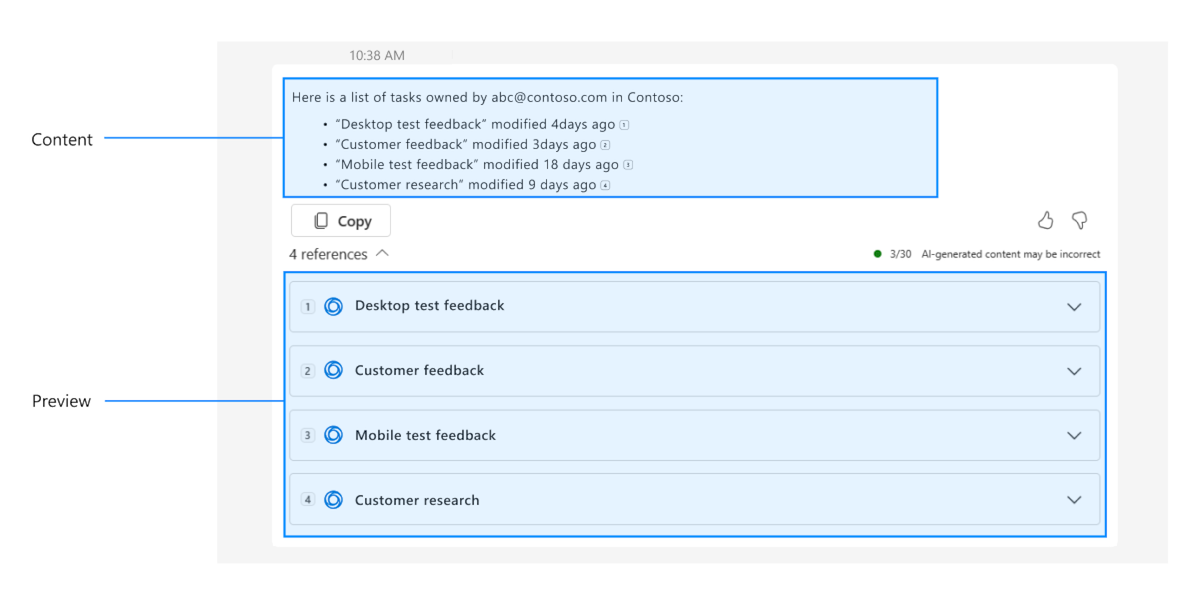Expand the Customer feedback reference chevron

coord(1074,371)
